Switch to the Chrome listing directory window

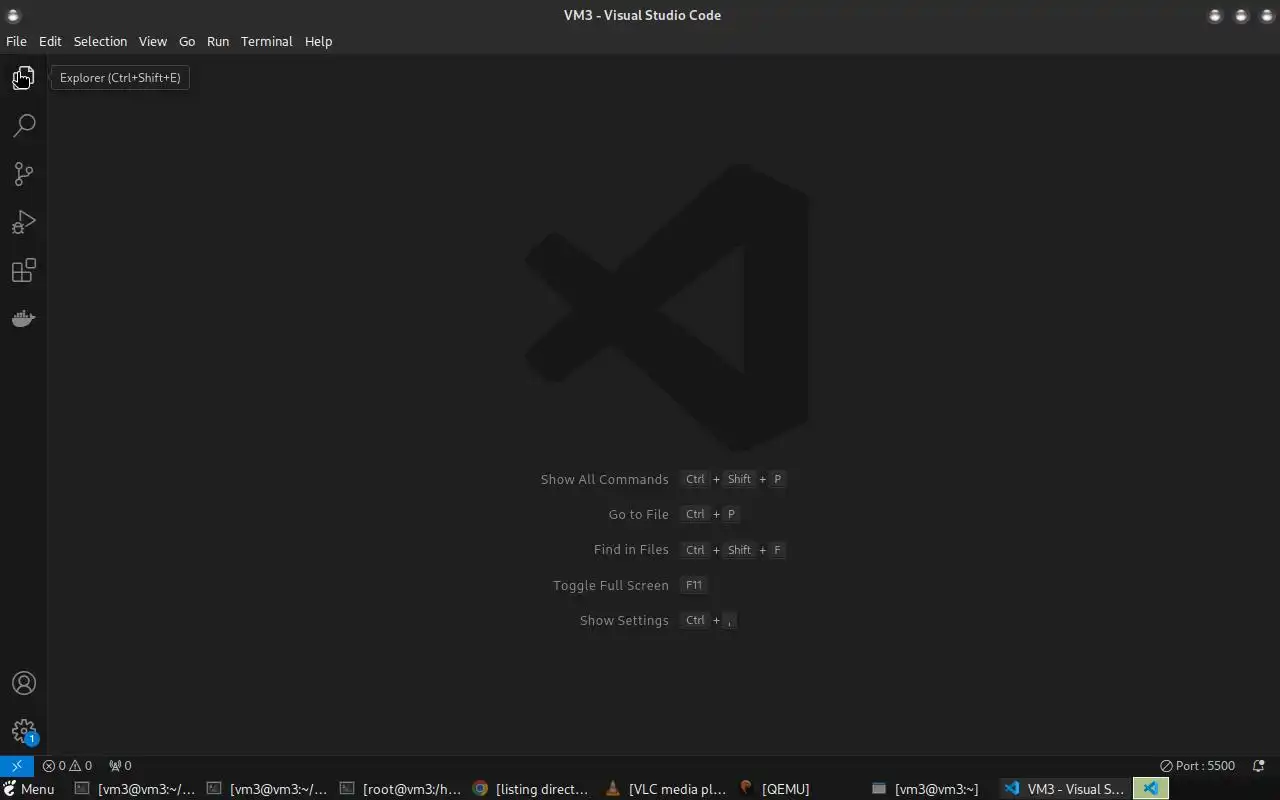(532, 789)
